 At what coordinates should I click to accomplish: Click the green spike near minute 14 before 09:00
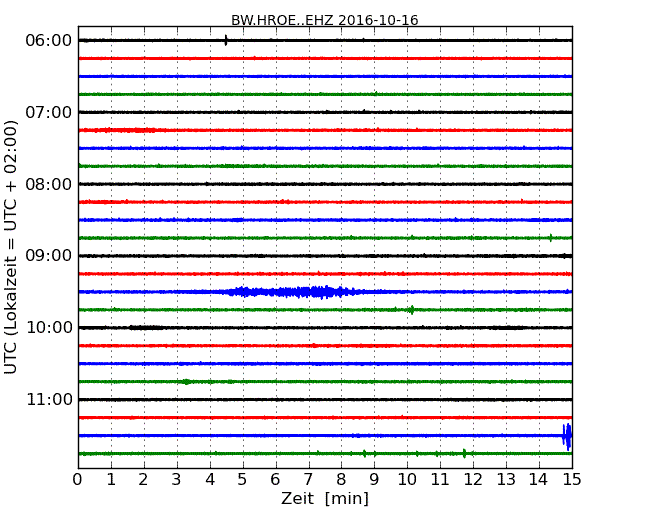(x=551, y=238)
